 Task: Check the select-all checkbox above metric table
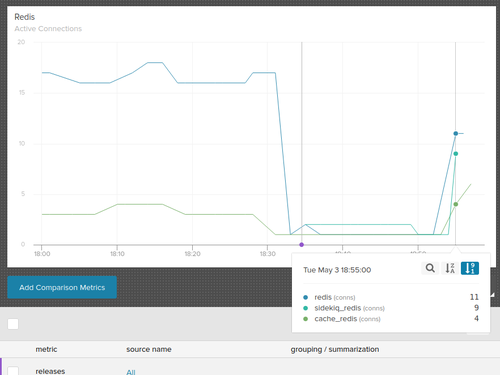(x=13, y=324)
